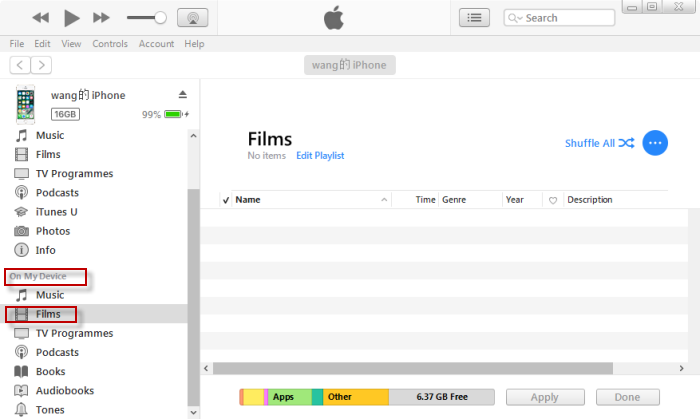Open Photos sync settings
Image resolution: width=700 pixels, height=419 pixels.
tap(53, 231)
